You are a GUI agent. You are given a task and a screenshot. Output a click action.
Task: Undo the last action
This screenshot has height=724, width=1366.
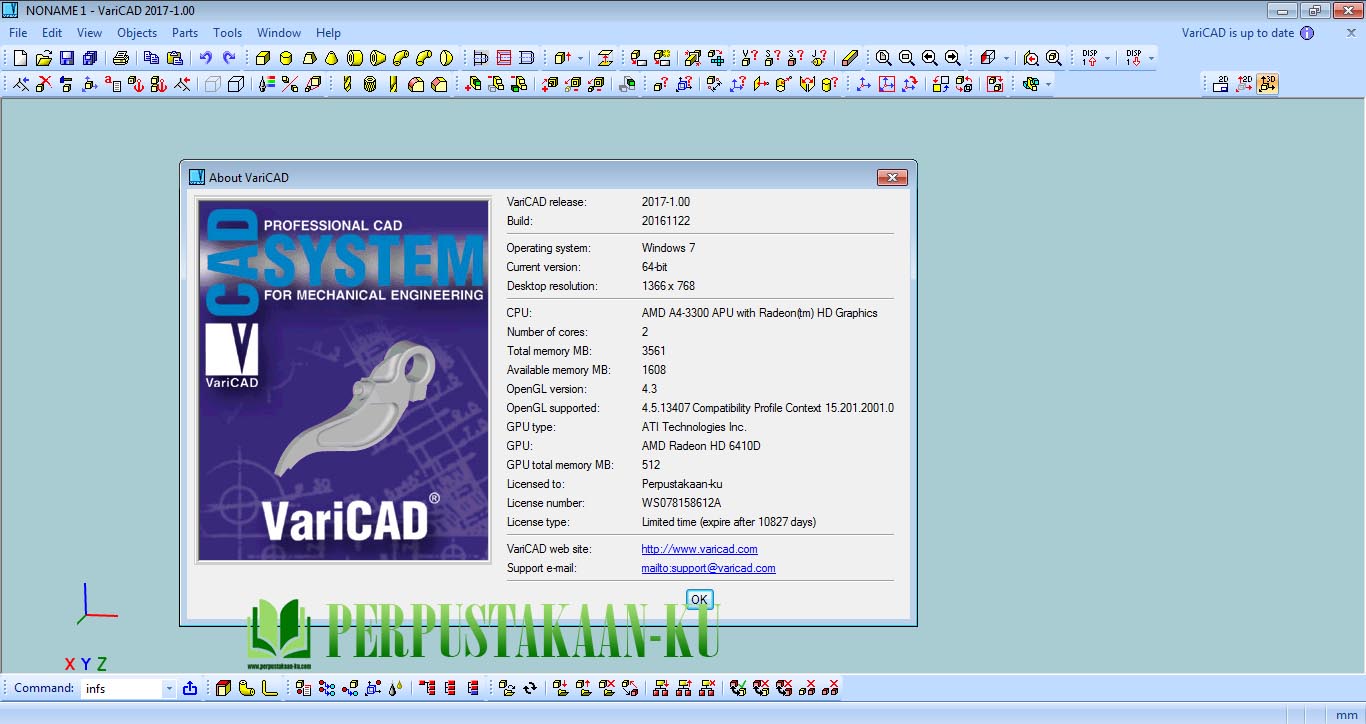pos(204,58)
